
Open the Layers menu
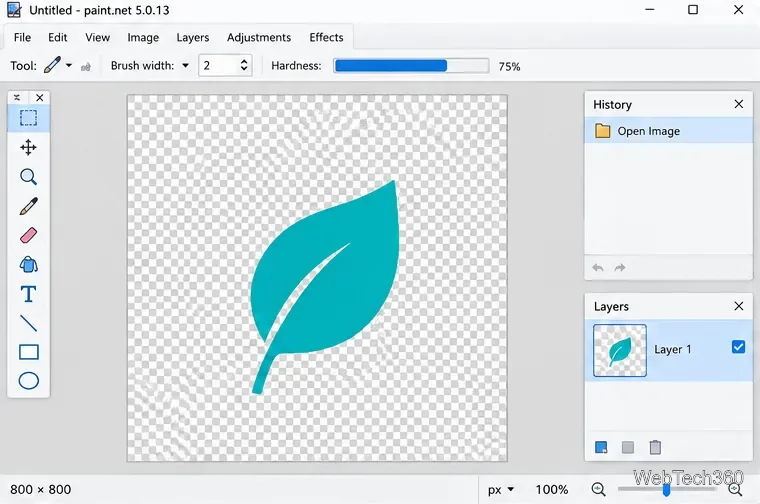click(193, 37)
